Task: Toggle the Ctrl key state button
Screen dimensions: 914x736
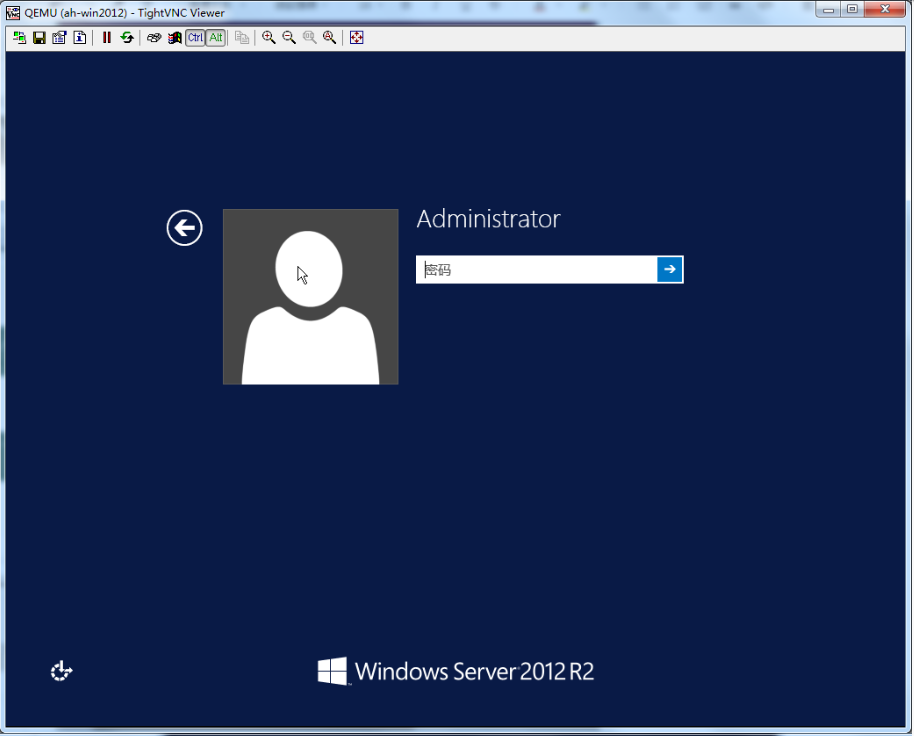Action: click(195, 38)
